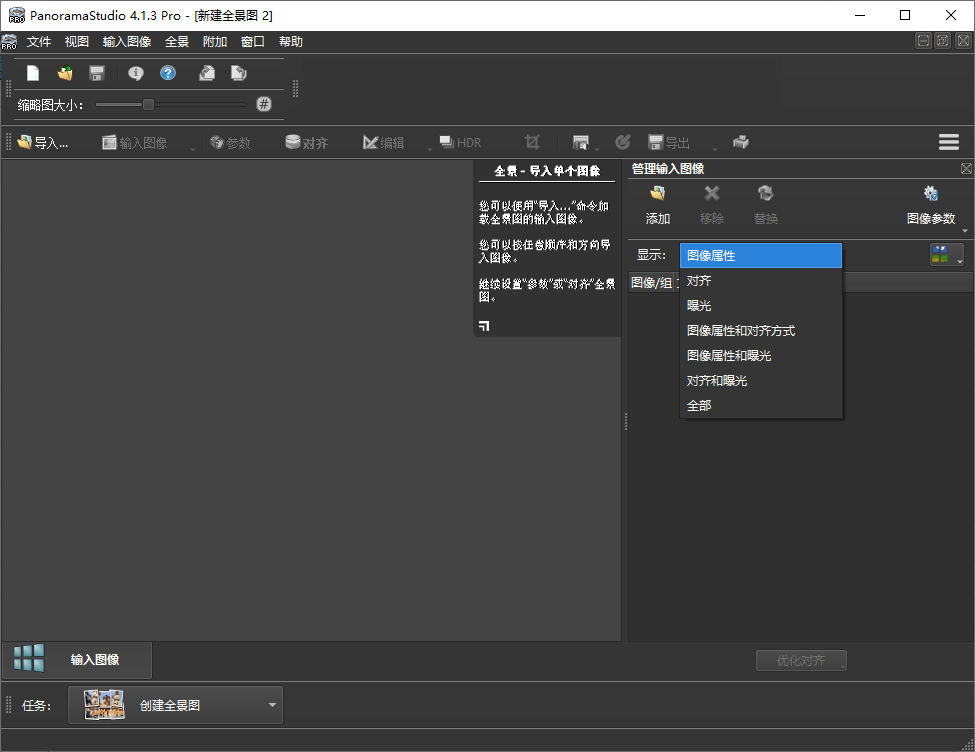The height and width of the screenshot is (752, 975).
Task: Click the new document icon
Action: coord(31,72)
